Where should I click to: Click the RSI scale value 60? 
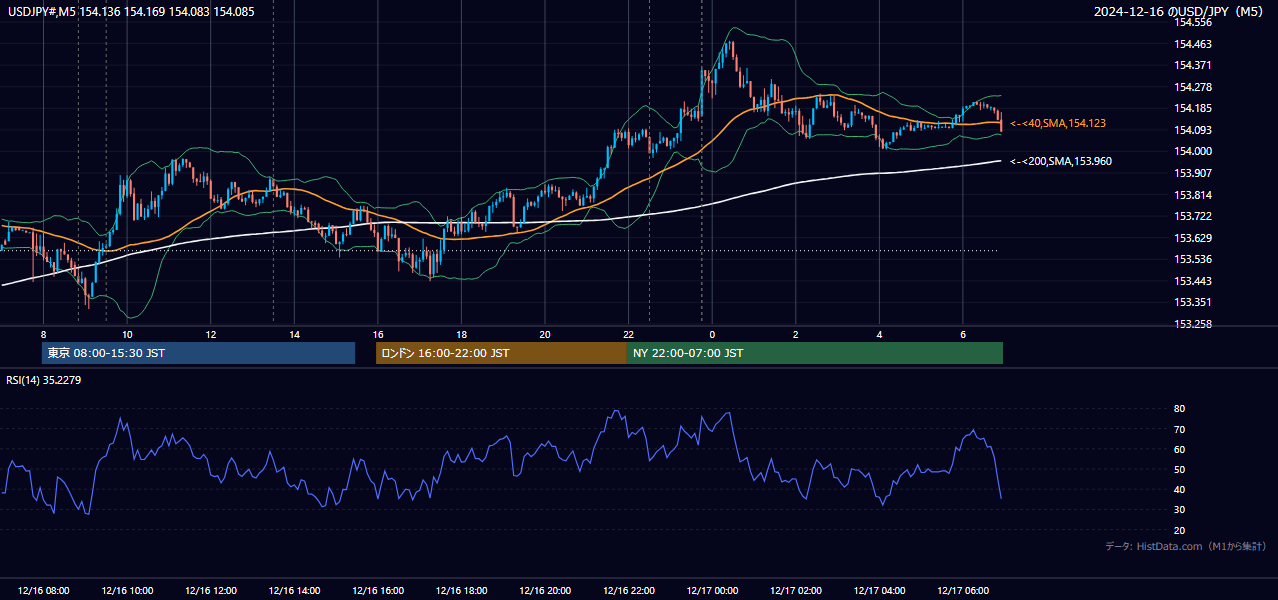point(1179,449)
